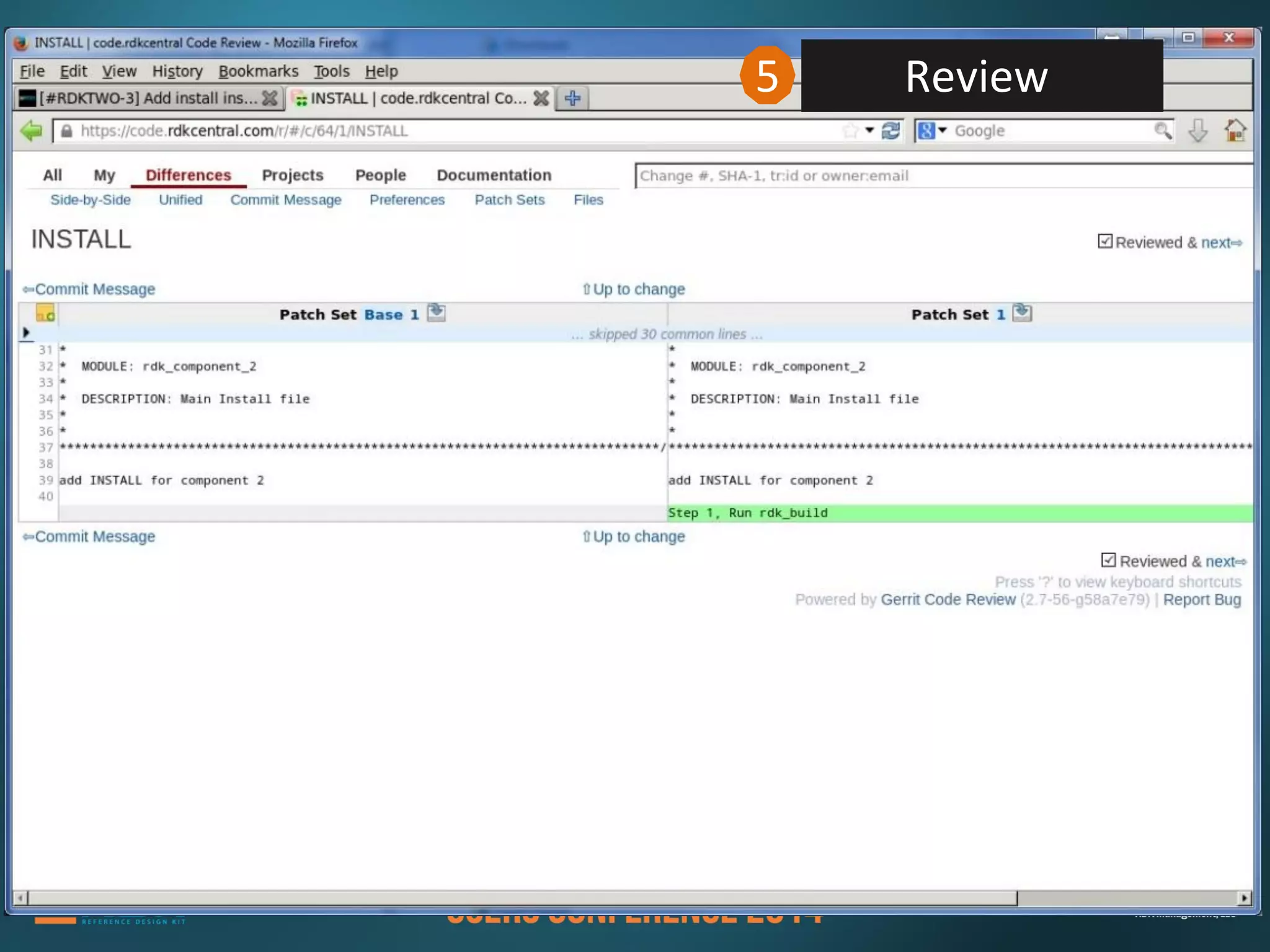Click the search magnifier icon
This screenshot has height=952, width=1270.
1163,131
